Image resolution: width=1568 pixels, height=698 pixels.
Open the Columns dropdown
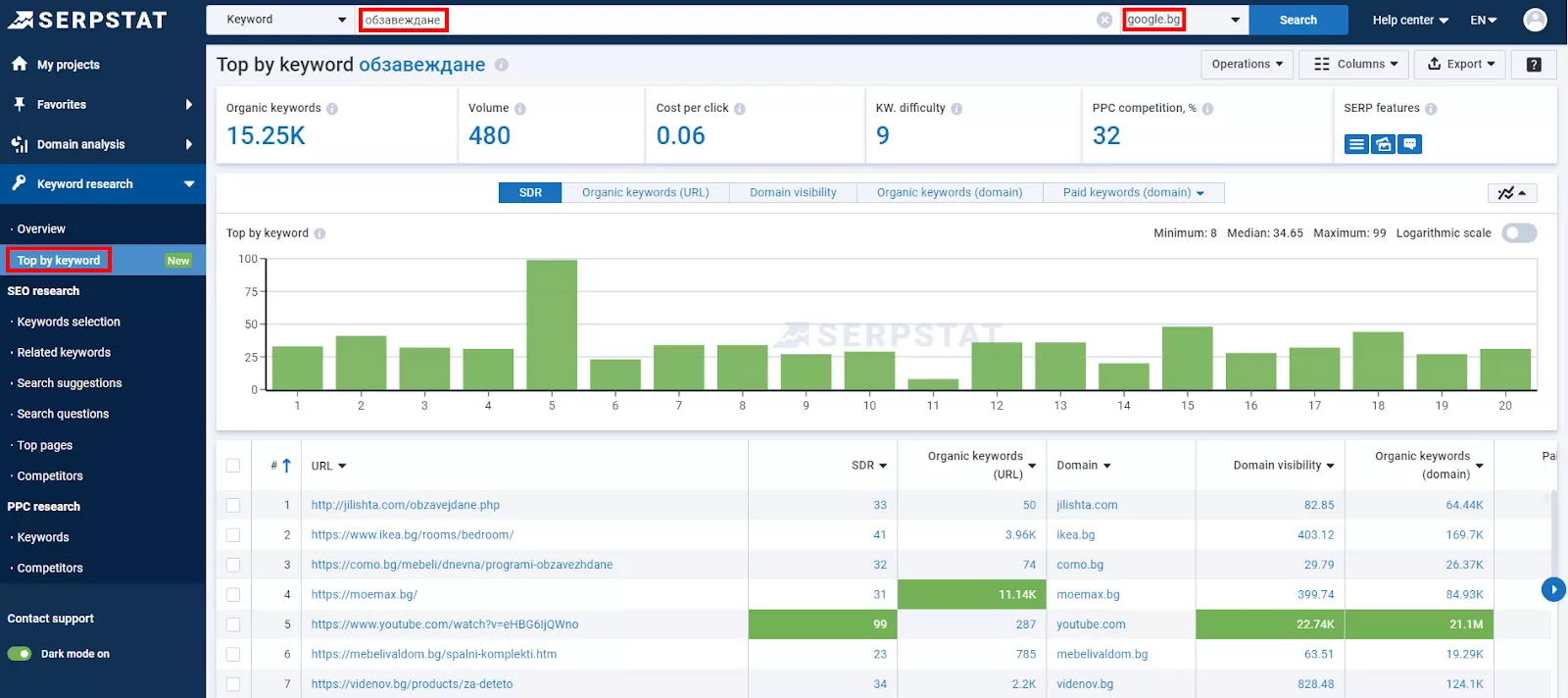[x=1355, y=64]
